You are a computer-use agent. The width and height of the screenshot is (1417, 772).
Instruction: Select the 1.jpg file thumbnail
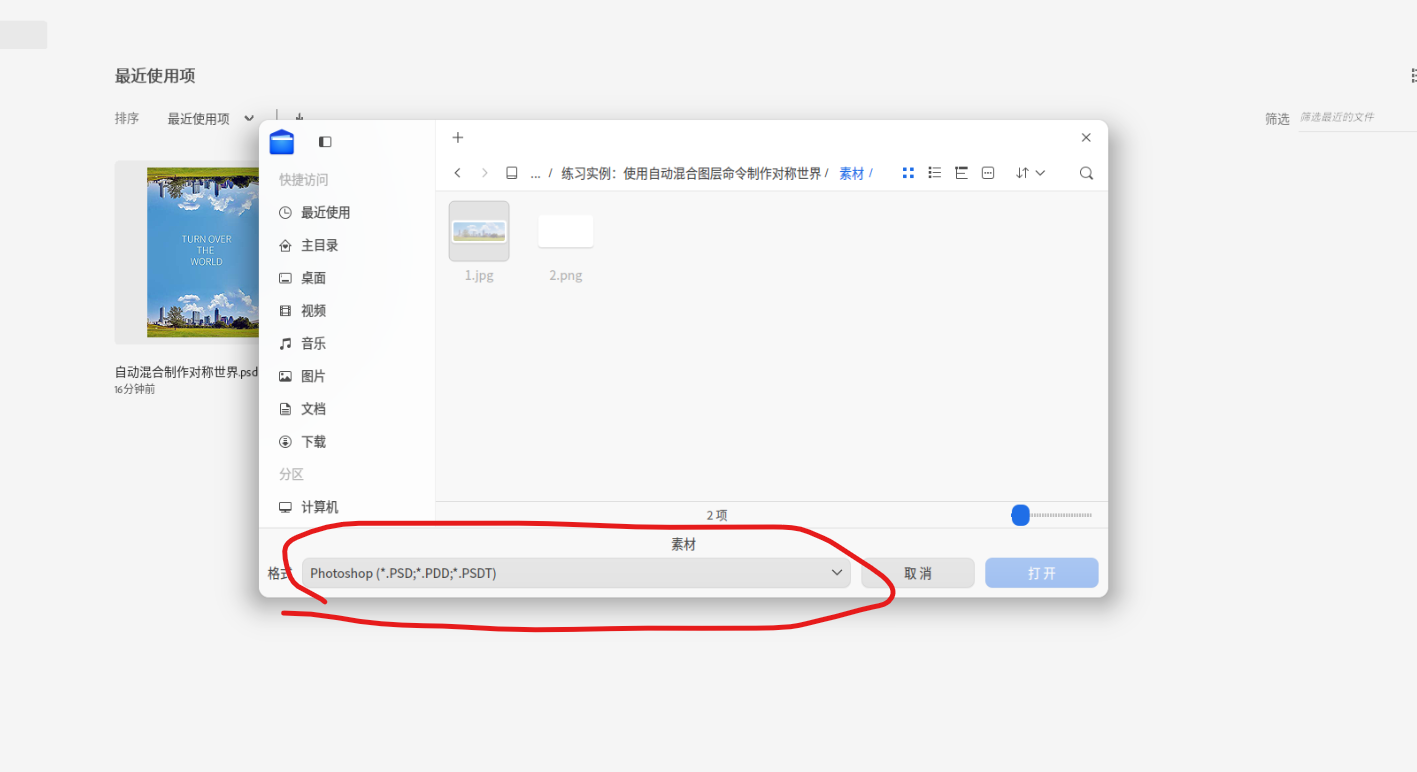pos(479,231)
